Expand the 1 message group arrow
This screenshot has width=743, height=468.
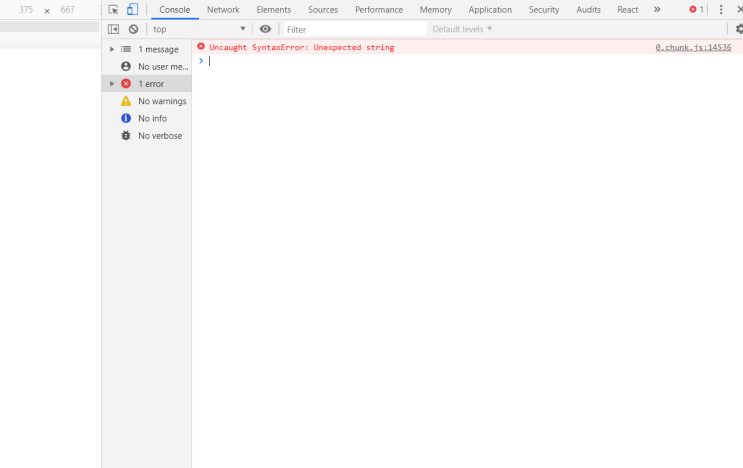pyautogui.click(x=112, y=49)
